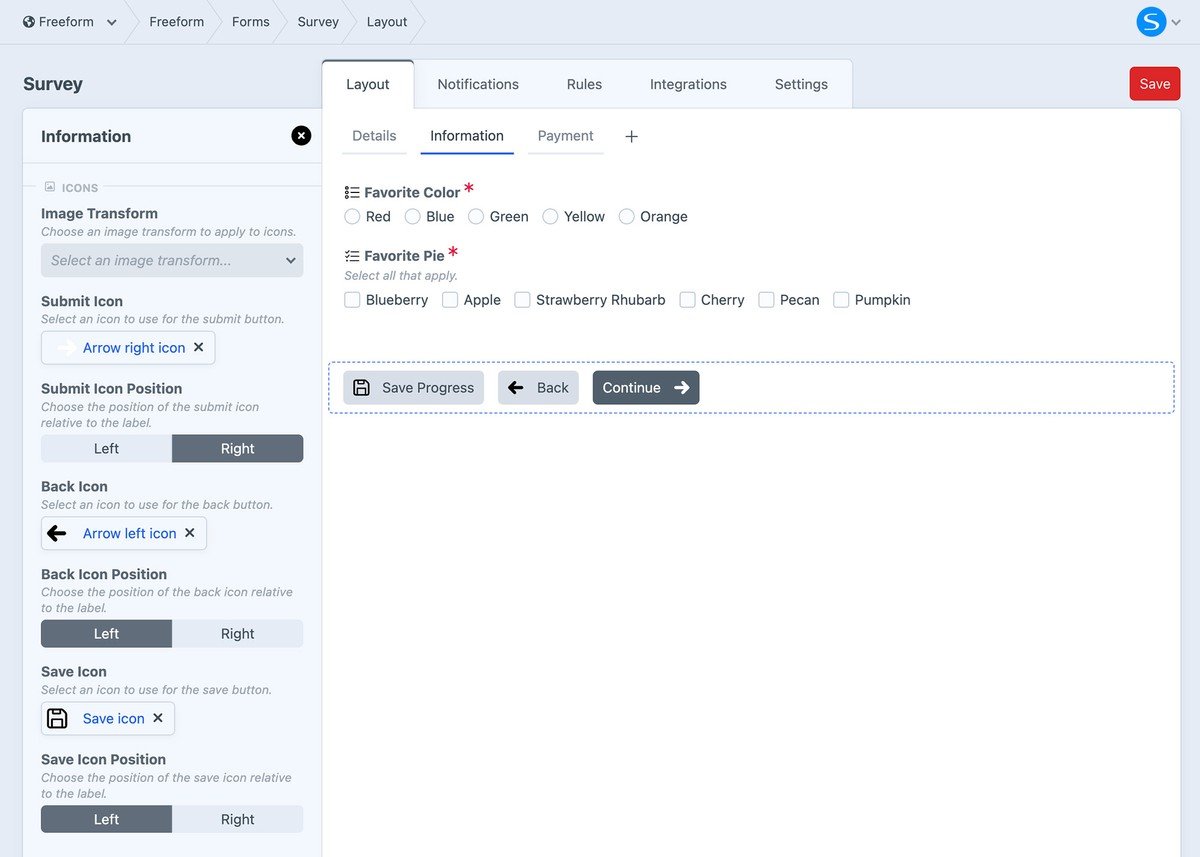Screen dimensions: 1200x857
Task: Open the Integrations tab
Action: click(688, 84)
